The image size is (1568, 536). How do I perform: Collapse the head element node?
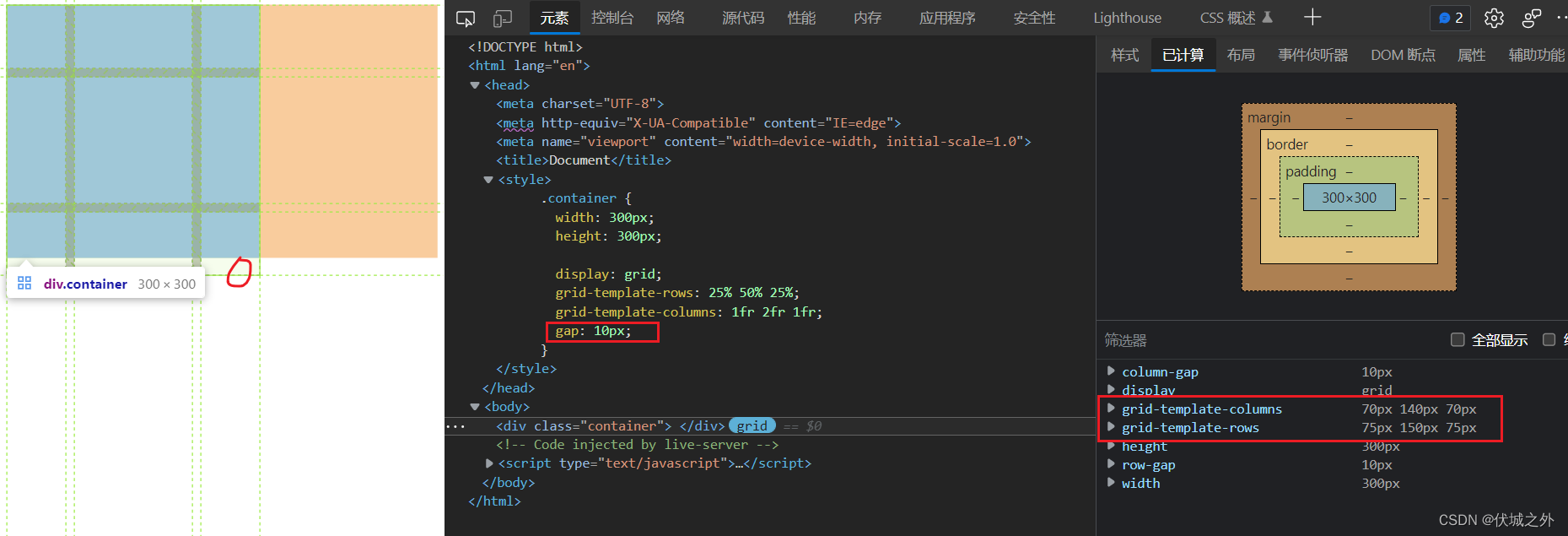475,85
